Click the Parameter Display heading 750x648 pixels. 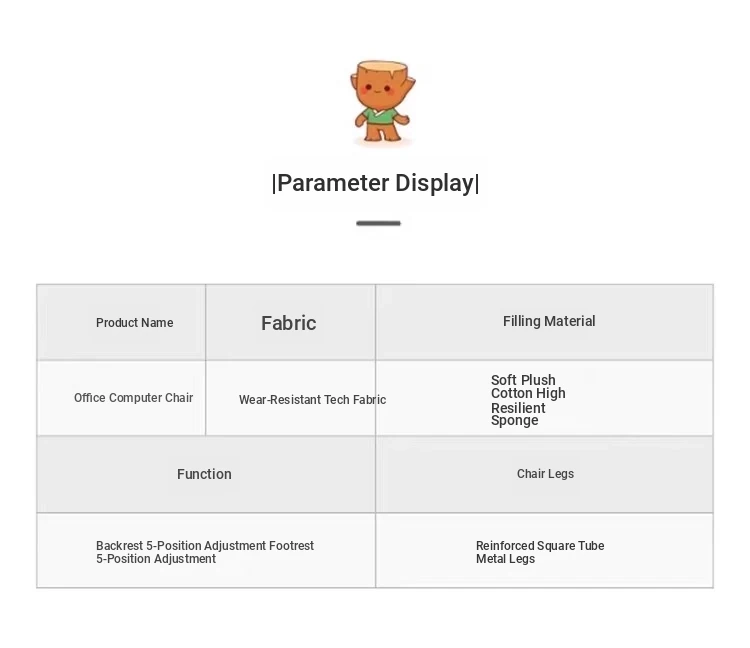point(376,183)
